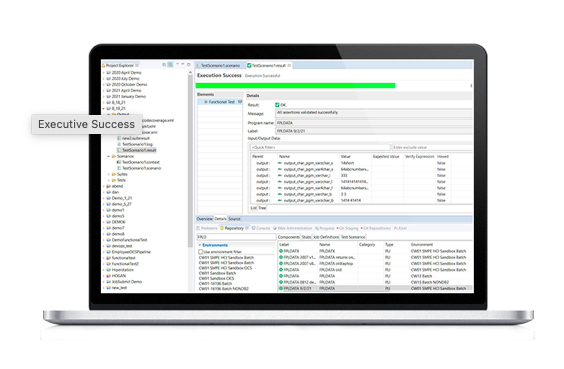Viewport: 564px width, 369px height.
Task: Click the functionaltest project icon
Action: (109, 258)
